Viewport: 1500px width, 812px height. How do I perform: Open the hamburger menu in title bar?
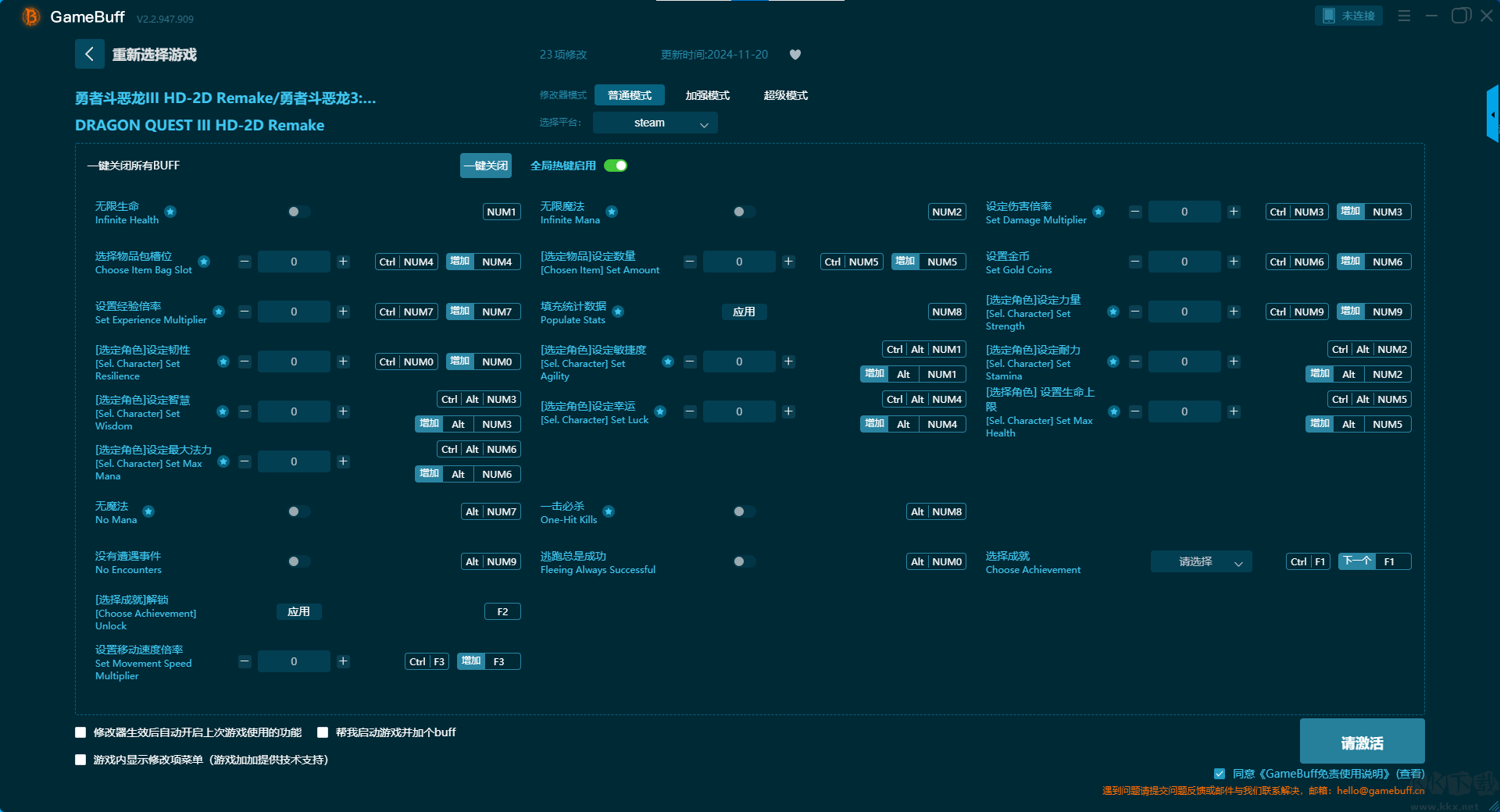click(1404, 16)
